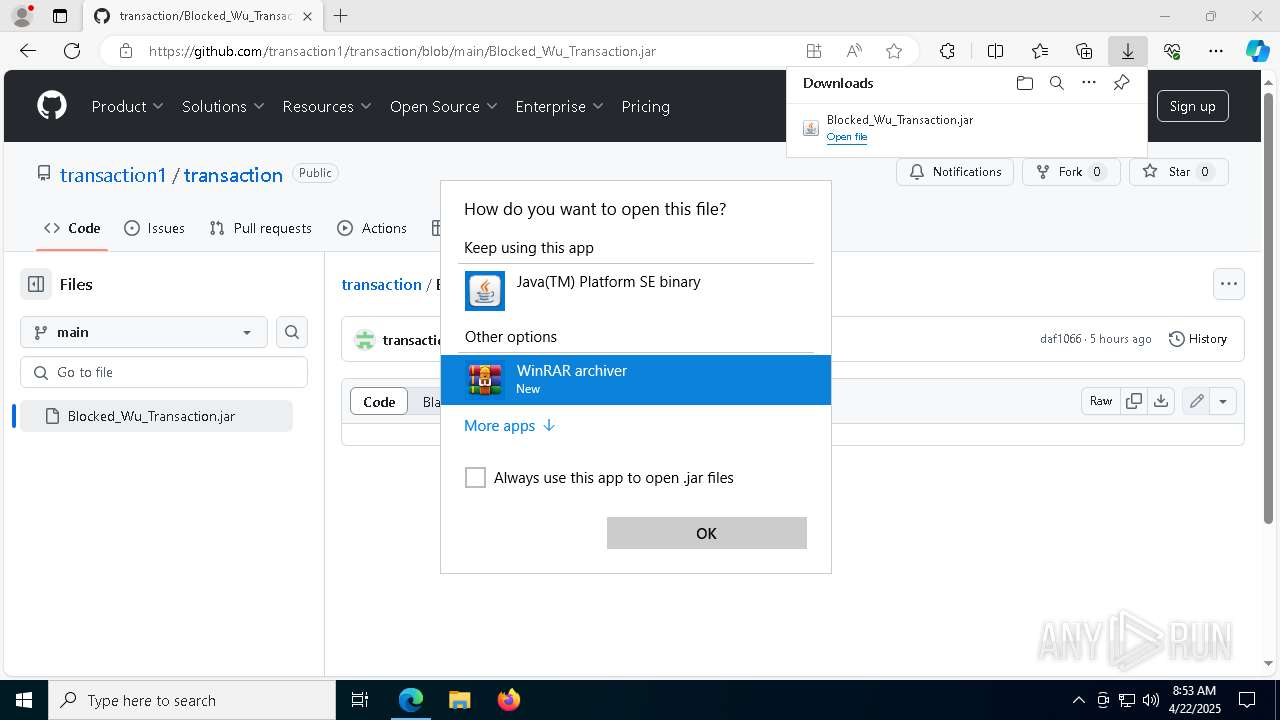The height and width of the screenshot is (720, 1280).
Task: Expand the Open Source menu
Action: point(444,106)
